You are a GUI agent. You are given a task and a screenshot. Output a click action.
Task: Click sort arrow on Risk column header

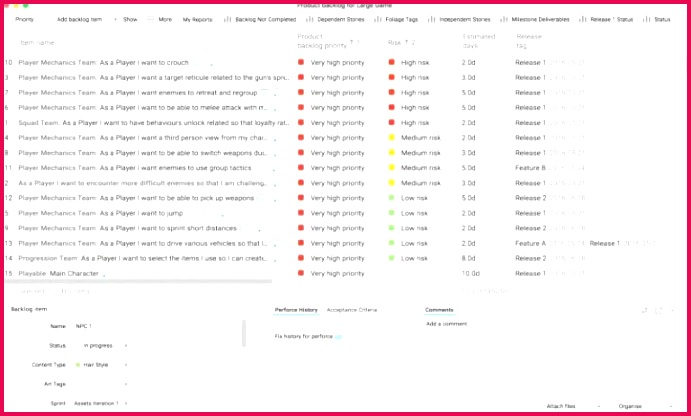pos(407,42)
